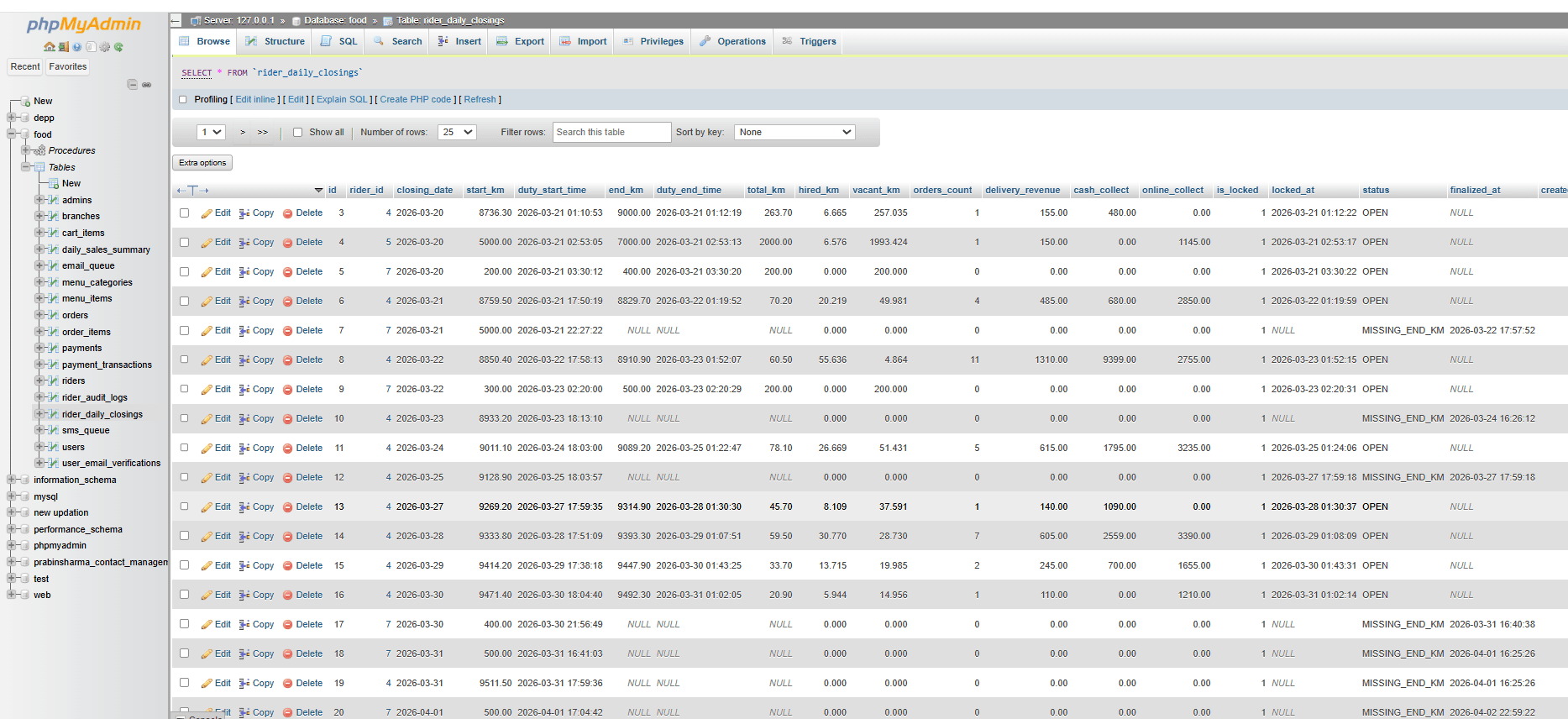Reload the navigation panel with green arrow
This screenshot has width=1568, height=719.
click(x=118, y=47)
